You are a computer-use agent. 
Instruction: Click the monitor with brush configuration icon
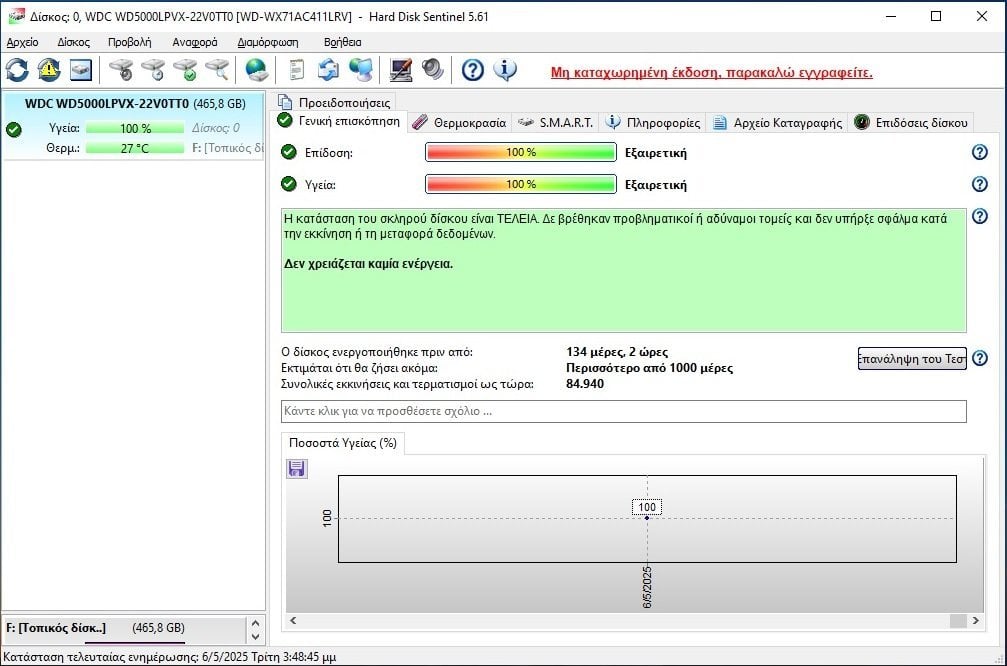pyautogui.click(x=401, y=70)
